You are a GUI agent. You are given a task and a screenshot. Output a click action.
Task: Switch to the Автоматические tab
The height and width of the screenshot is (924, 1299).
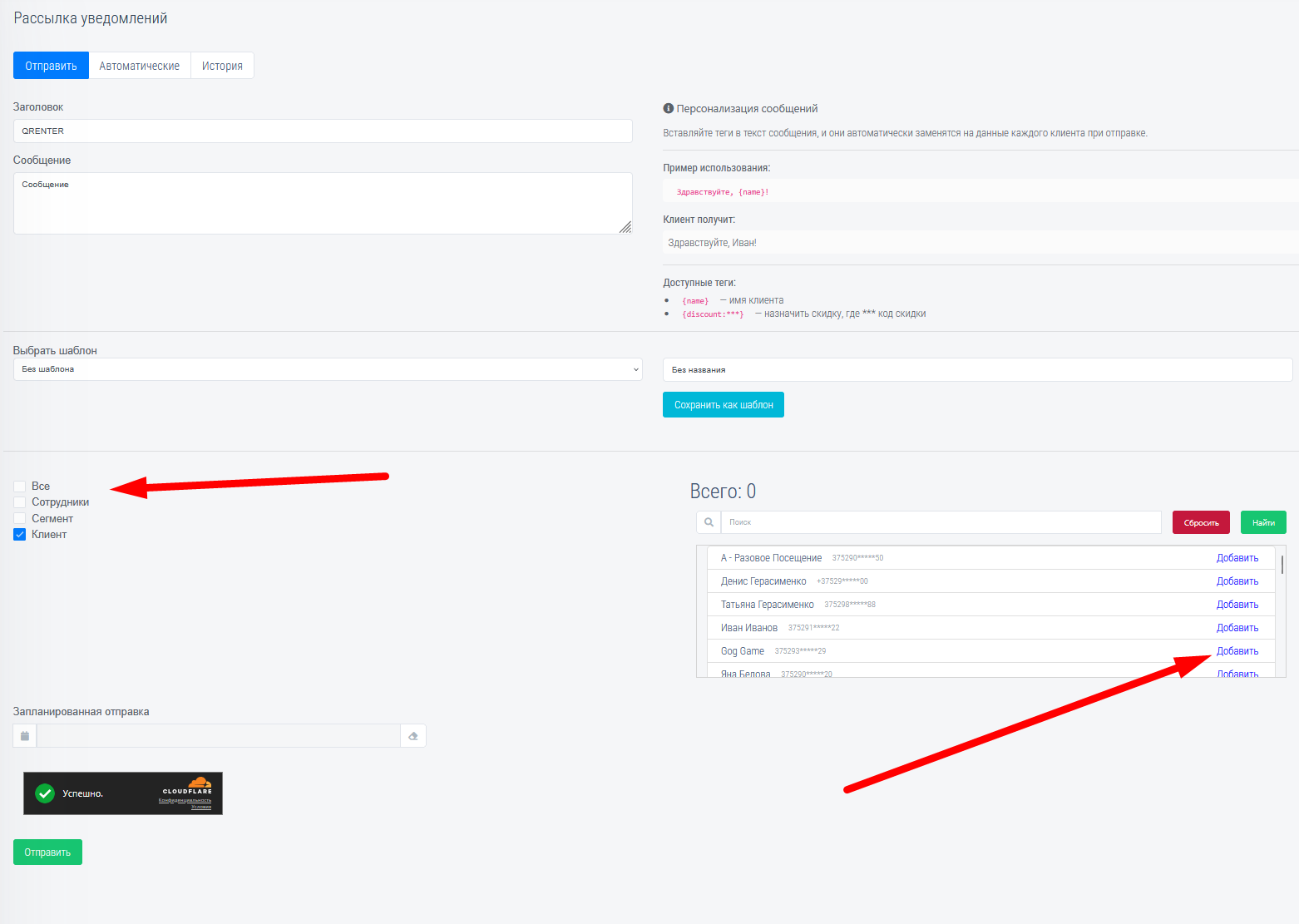(x=139, y=66)
